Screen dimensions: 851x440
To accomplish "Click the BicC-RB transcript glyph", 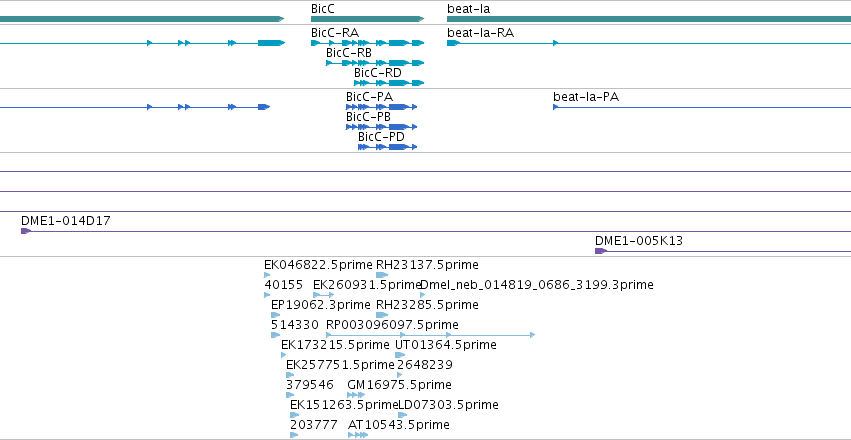I will [375, 63].
